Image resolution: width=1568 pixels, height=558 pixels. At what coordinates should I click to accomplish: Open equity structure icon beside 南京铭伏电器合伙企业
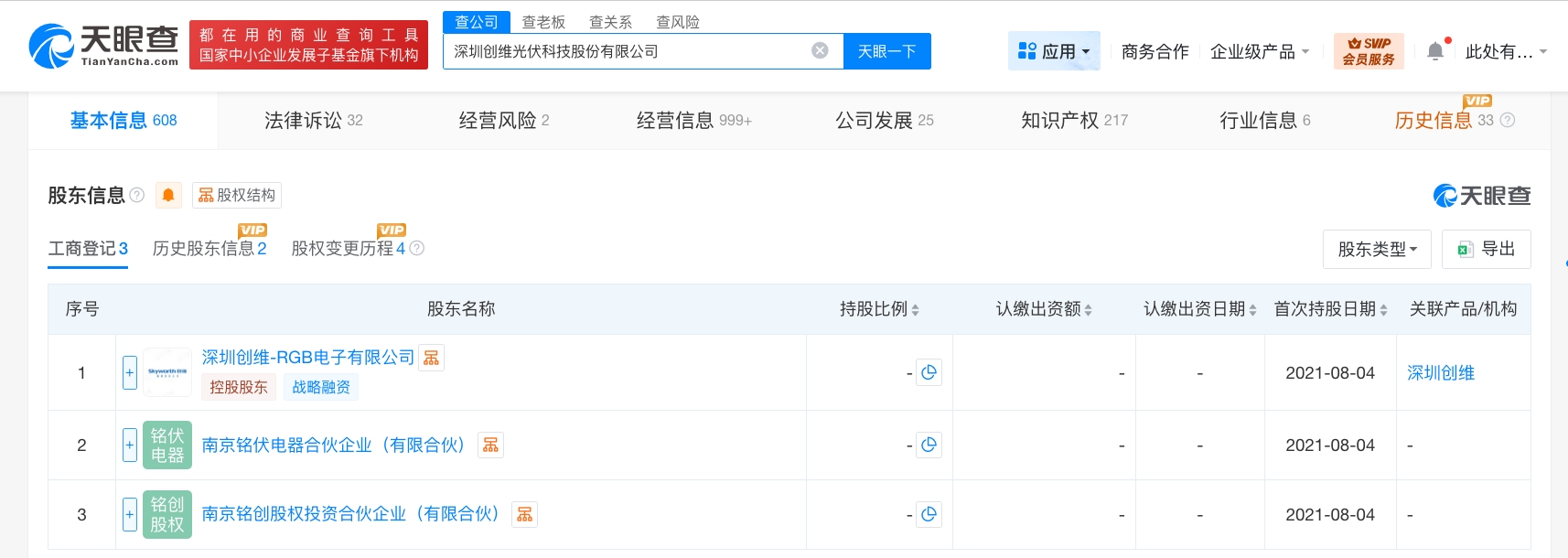coord(490,445)
